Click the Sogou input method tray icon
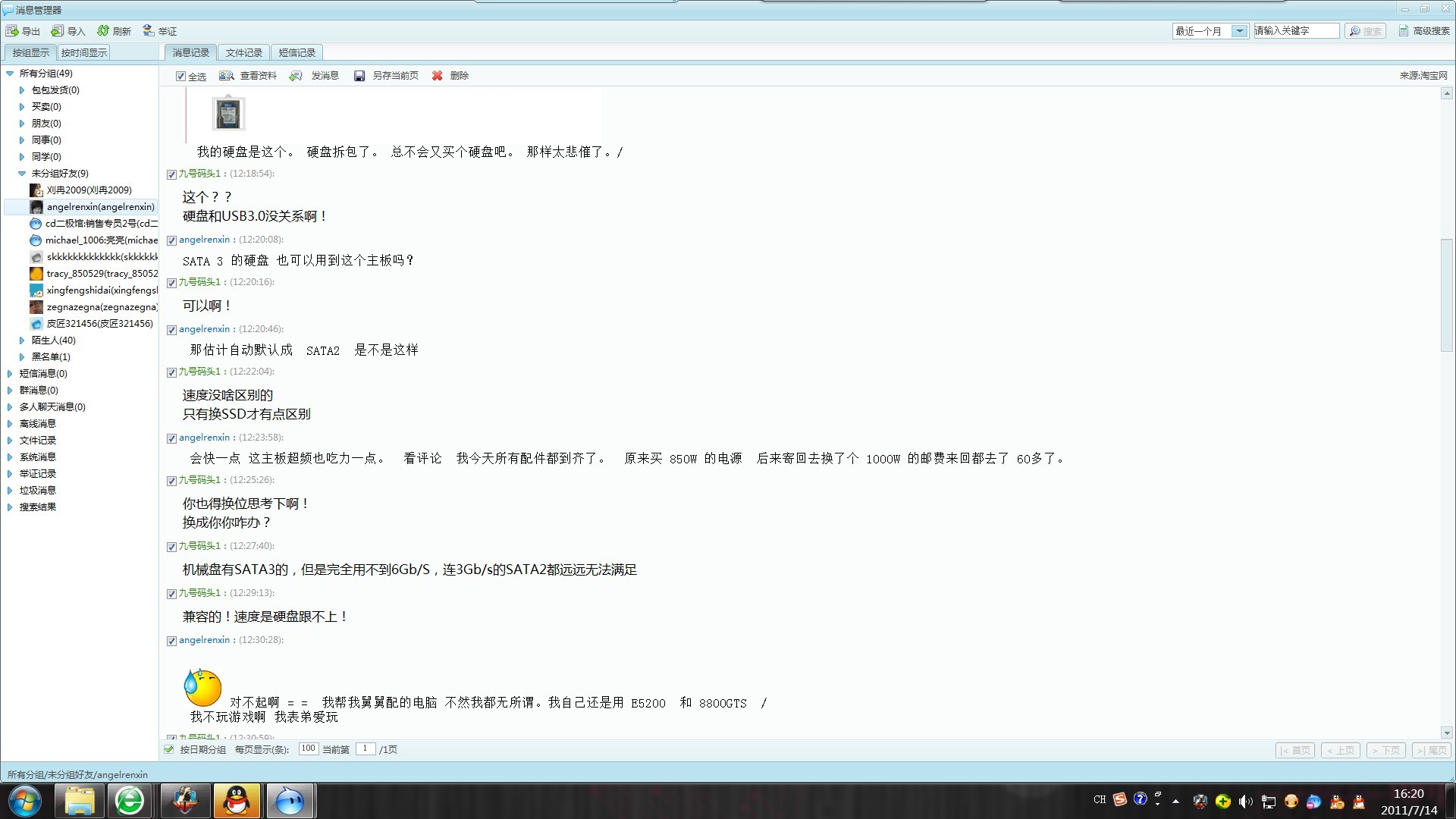The width and height of the screenshot is (1456, 819). (1120, 799)
